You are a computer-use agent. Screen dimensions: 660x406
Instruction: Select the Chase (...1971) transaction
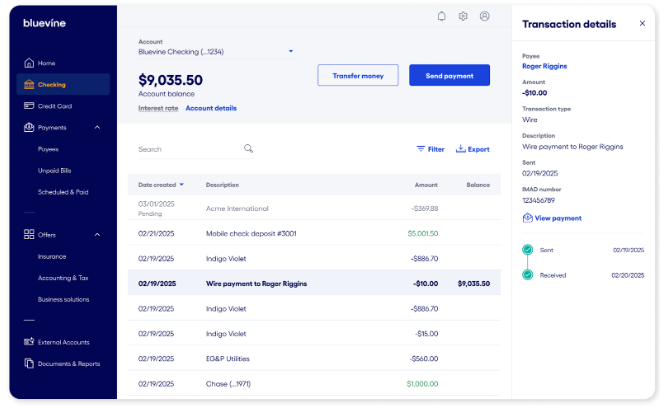click(314, 383)
